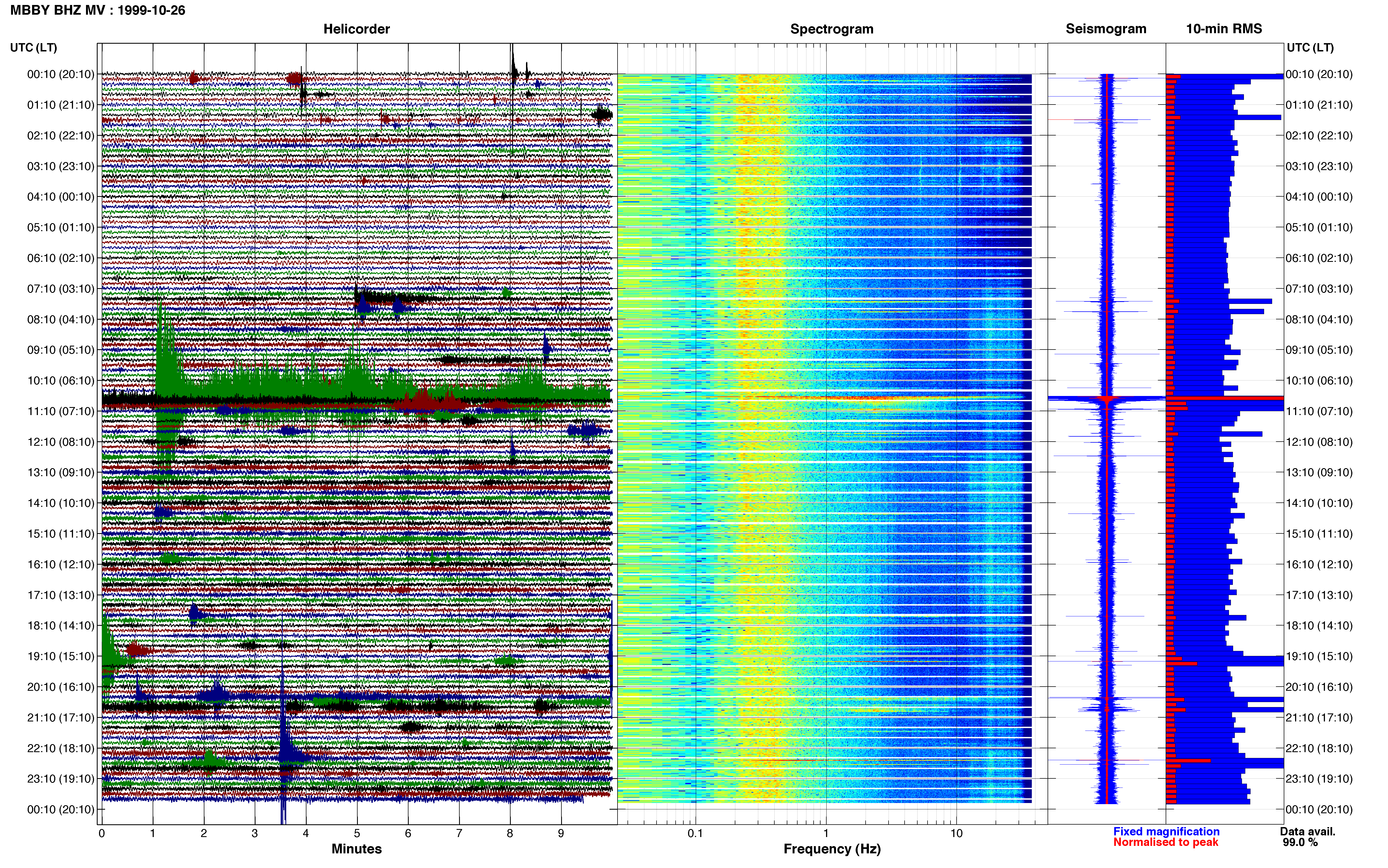1388x868 pixels.
Task: Click the 'Frequency (Hz)' x-axis label
Action: [x=832, y=848]
